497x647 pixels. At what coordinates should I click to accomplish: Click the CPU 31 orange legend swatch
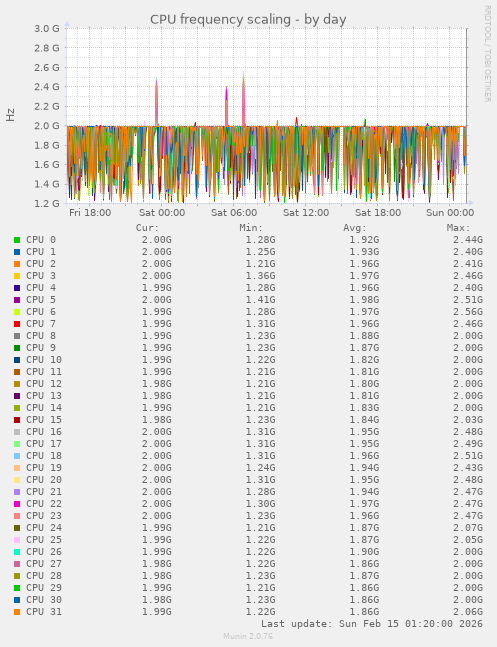point(17,612)
